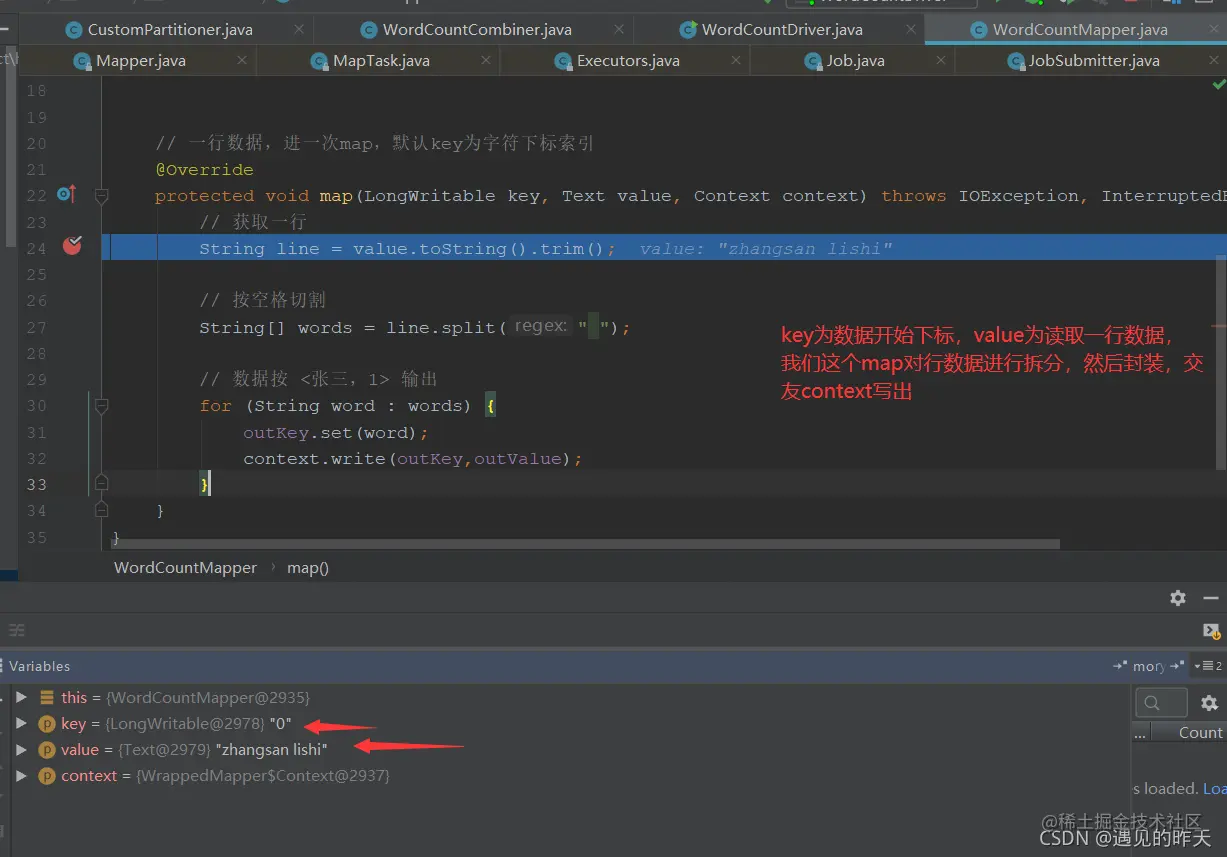Image resolution: width=1227 pixels, height=857 pixels.
Task: Click line number 27 in the gutter
Action: (36, 327)
